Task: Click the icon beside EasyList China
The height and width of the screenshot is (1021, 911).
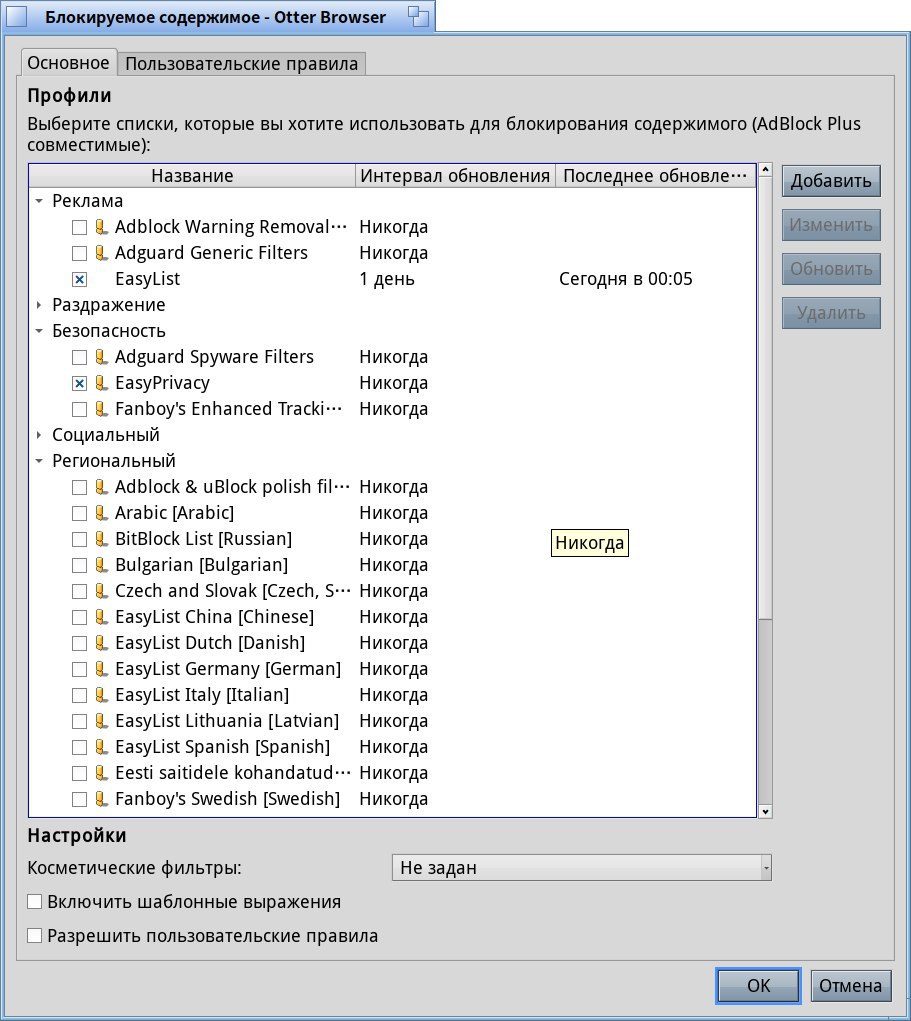Action: [101, 617]
